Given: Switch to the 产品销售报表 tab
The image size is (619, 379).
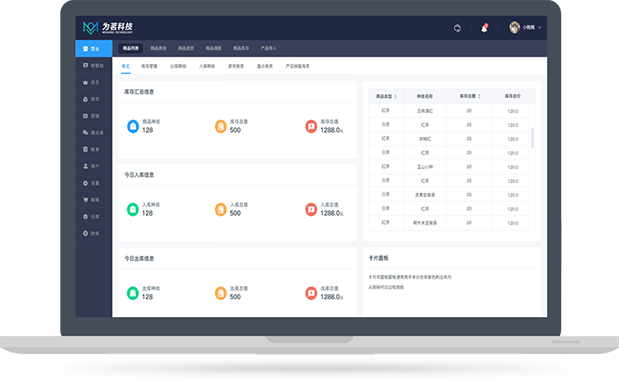Looking at the screenshot, I should pyautogui.click(x=297, y=66).
